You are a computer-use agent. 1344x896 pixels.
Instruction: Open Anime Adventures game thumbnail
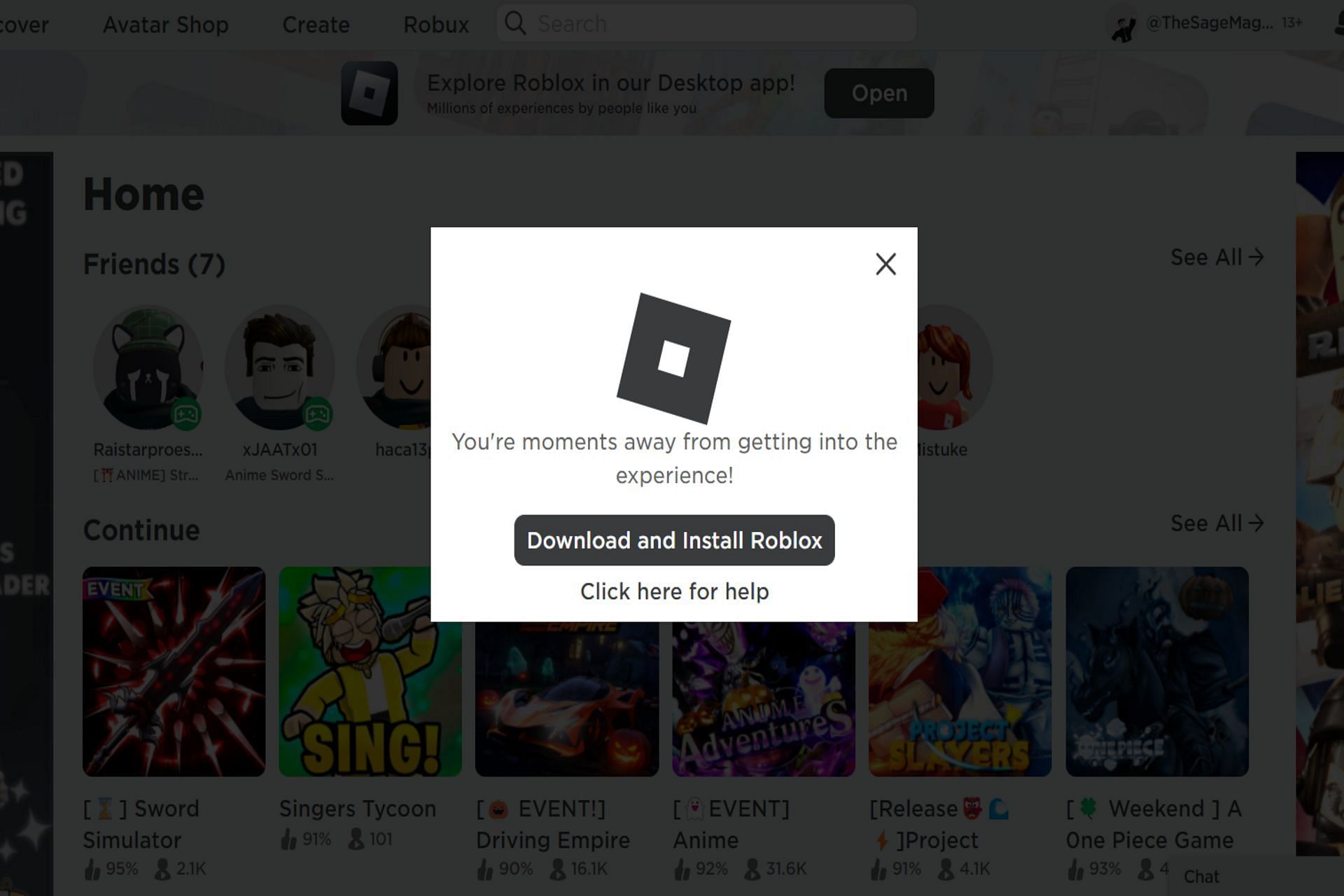click(x=764, y=699)
